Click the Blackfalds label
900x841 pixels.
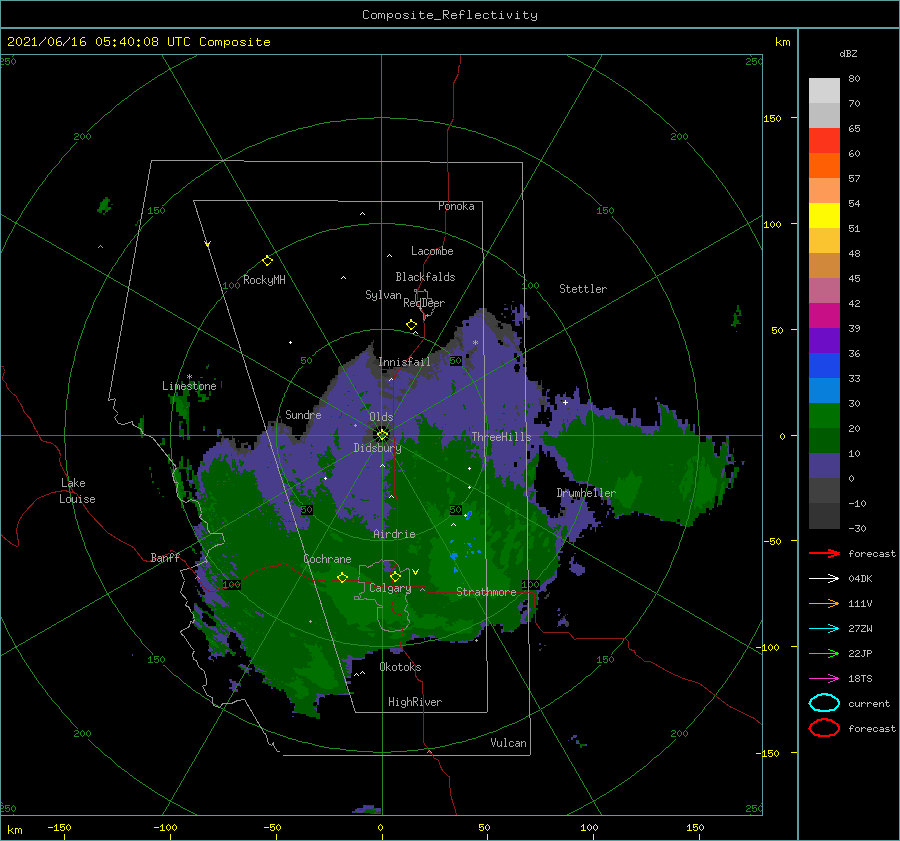(x=425, y=277)
